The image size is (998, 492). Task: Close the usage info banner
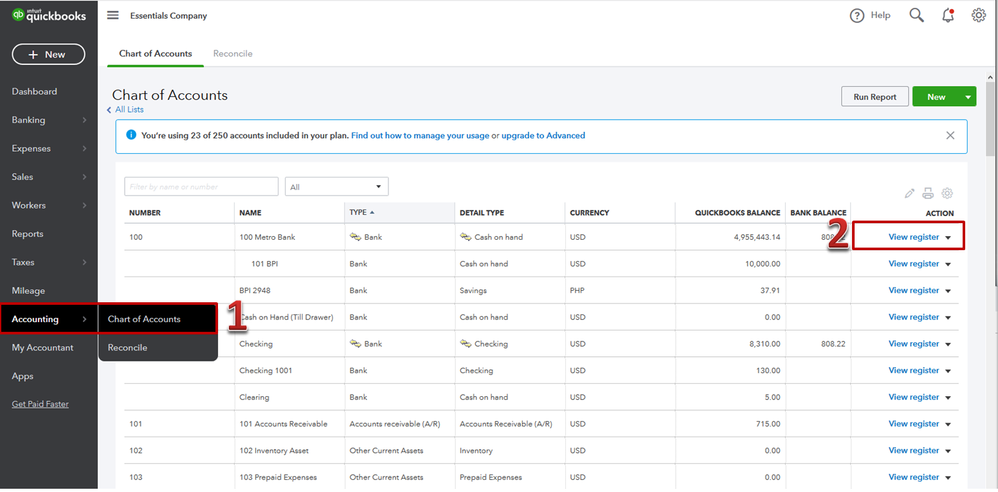point(950,136)
